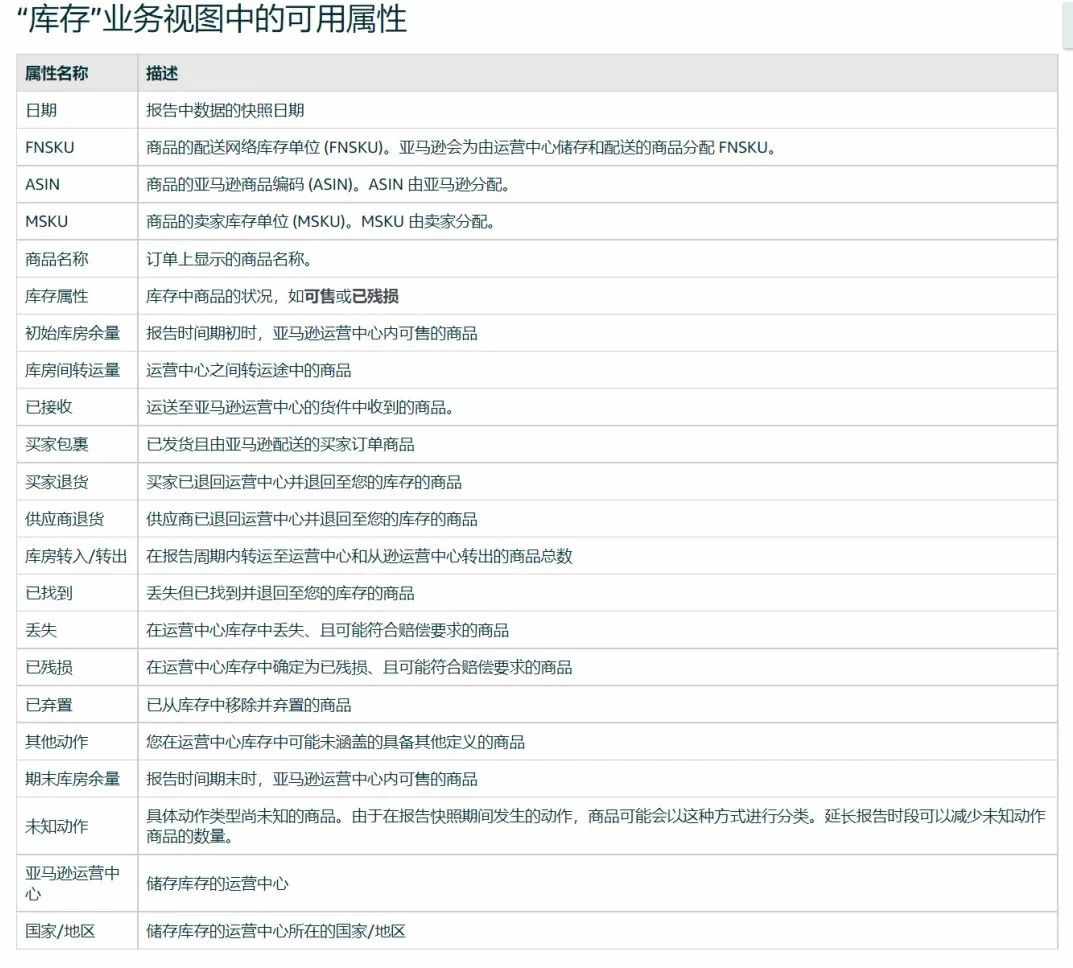Select the 期末库房余量 attribute cell
The height and width of the screenshot is (968, 1073).
point(77,779)
